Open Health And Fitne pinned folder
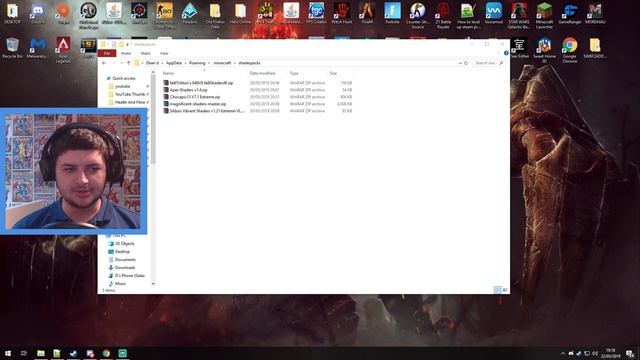640x360 pixels. [130, 102]
